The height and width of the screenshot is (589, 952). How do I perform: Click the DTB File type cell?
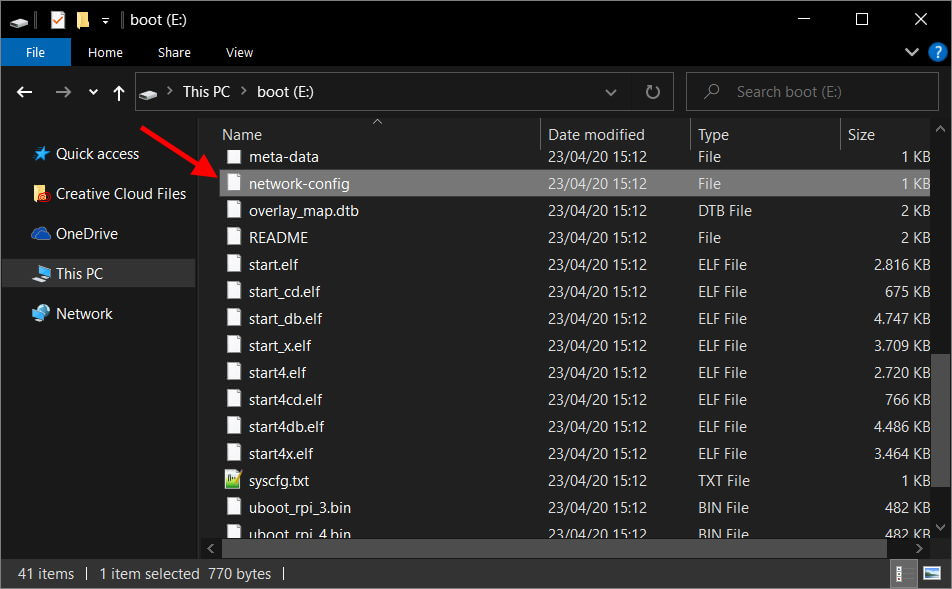tap(725, 211)
